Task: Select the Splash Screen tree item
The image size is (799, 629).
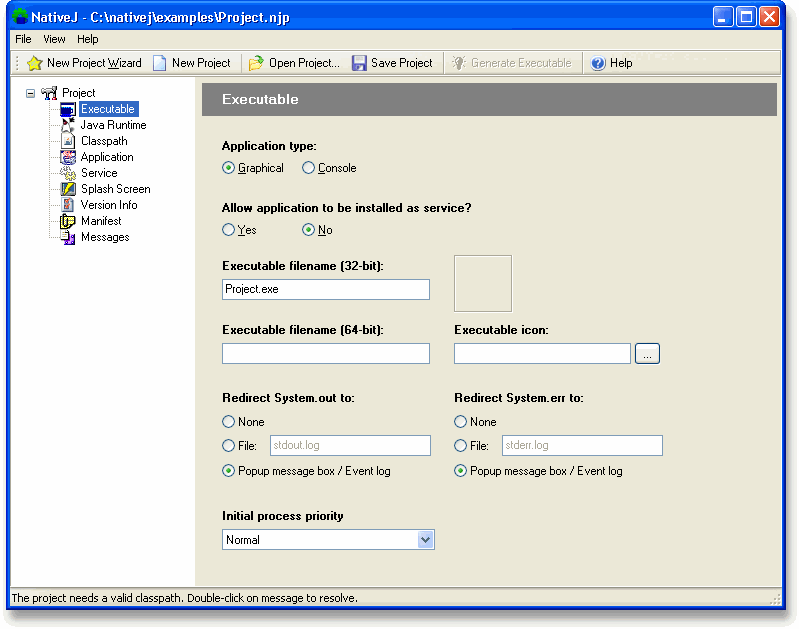Action: (x=116, y=189)
